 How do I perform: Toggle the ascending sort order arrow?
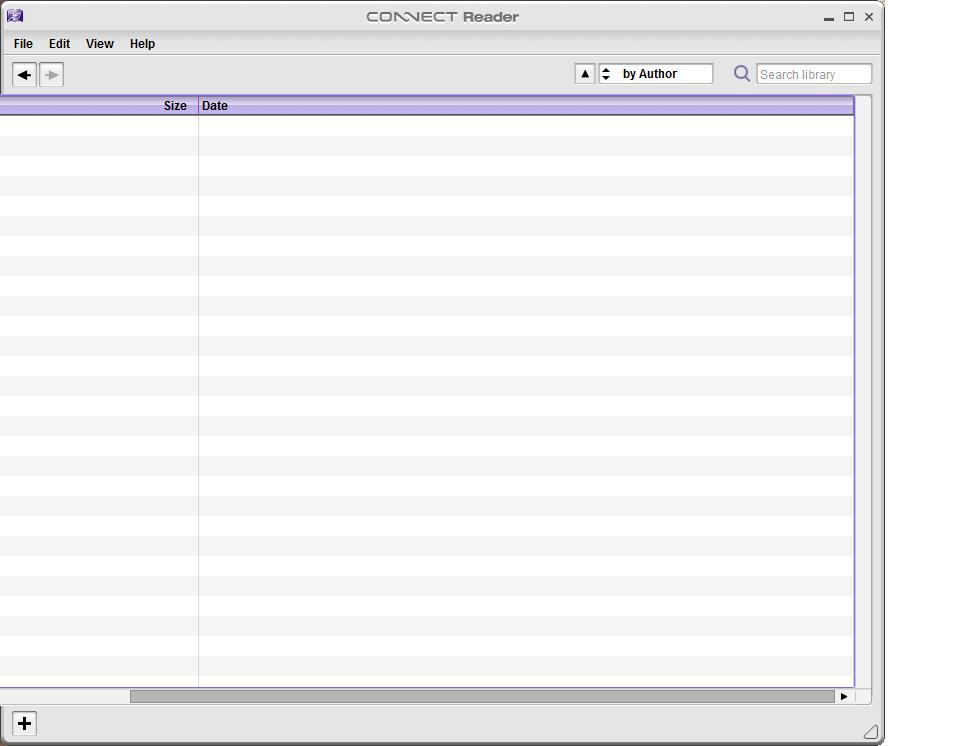585,74
